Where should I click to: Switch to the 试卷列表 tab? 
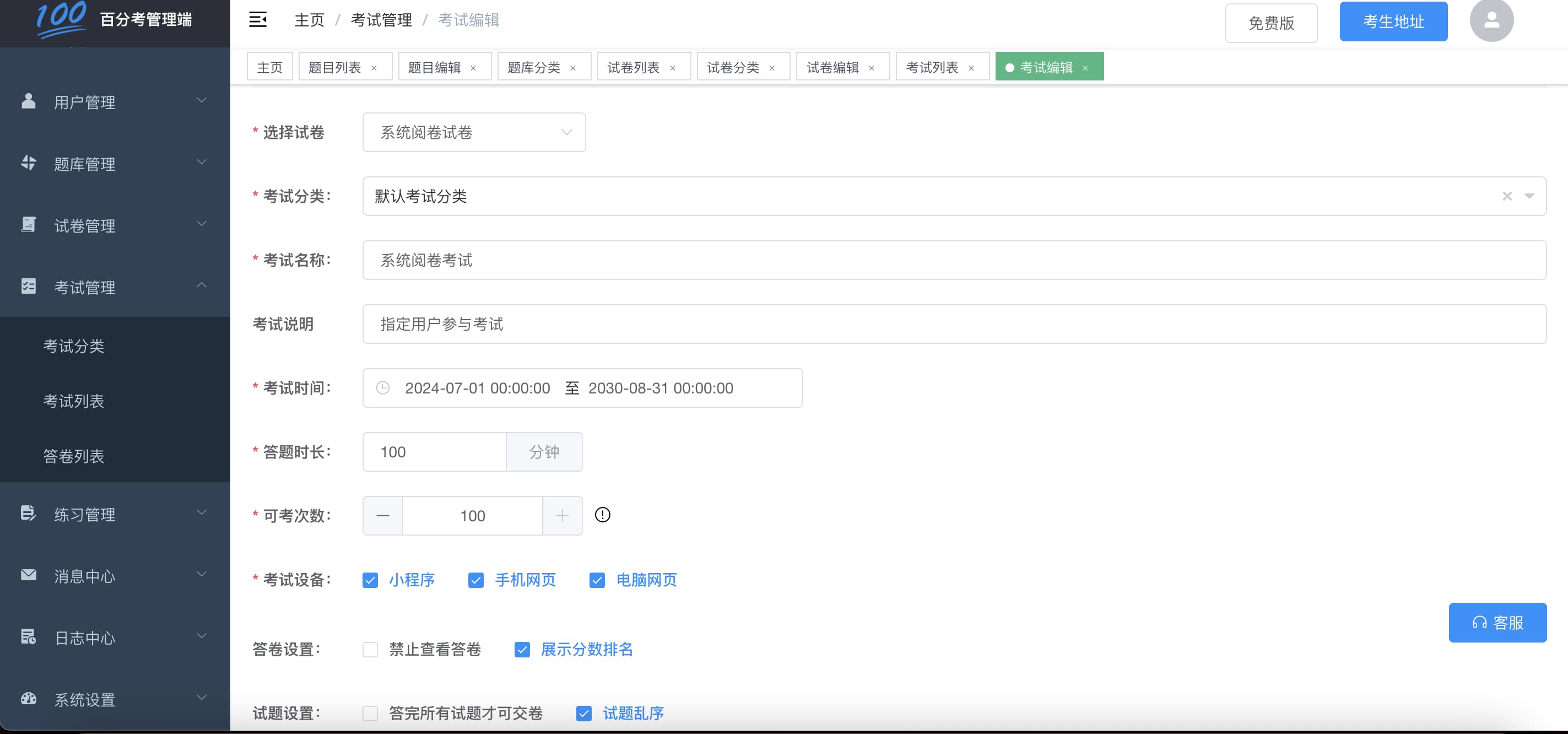(635, 67)
